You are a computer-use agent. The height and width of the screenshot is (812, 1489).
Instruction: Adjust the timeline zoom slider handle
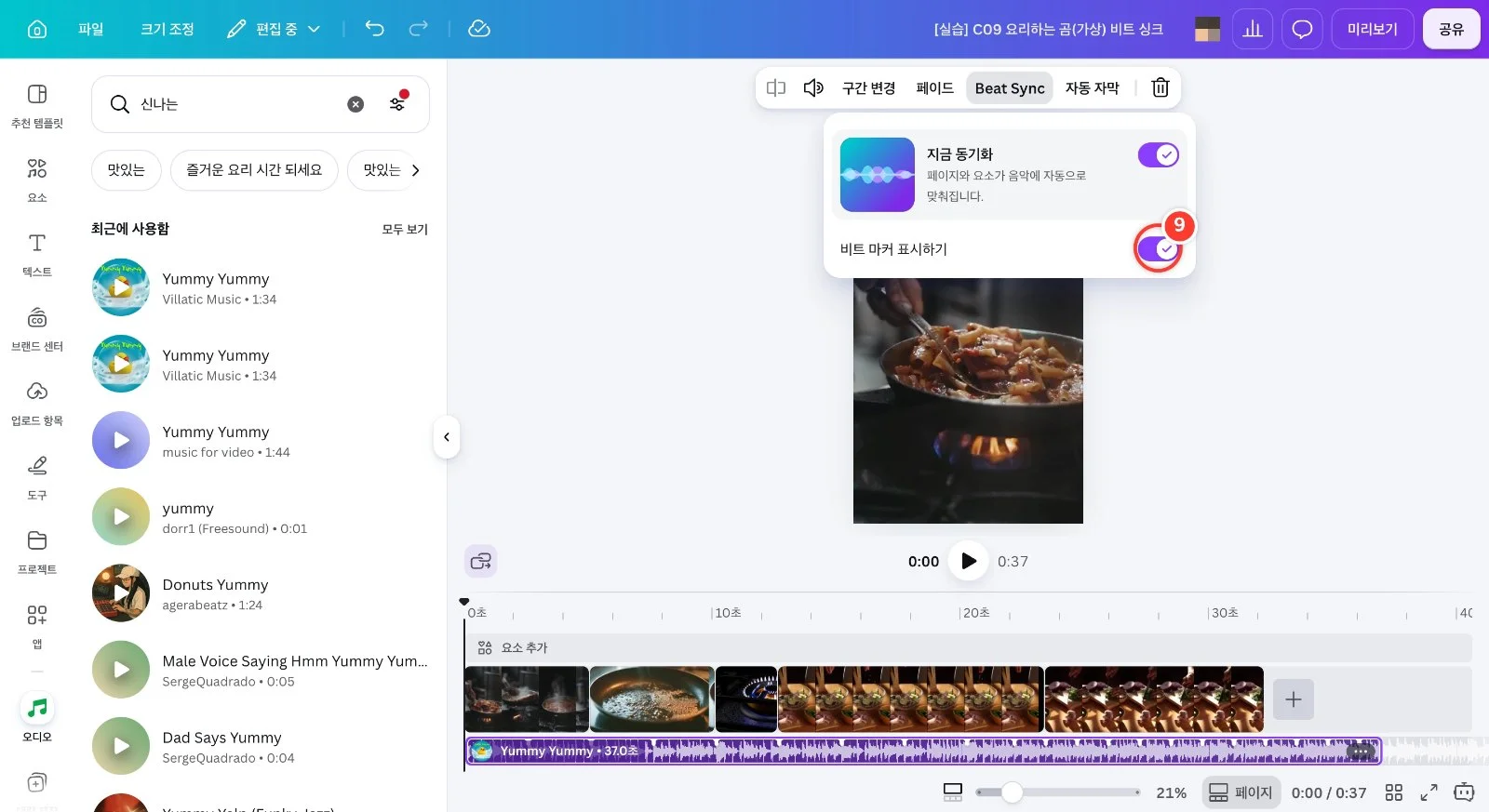[x=1012, y=792]
